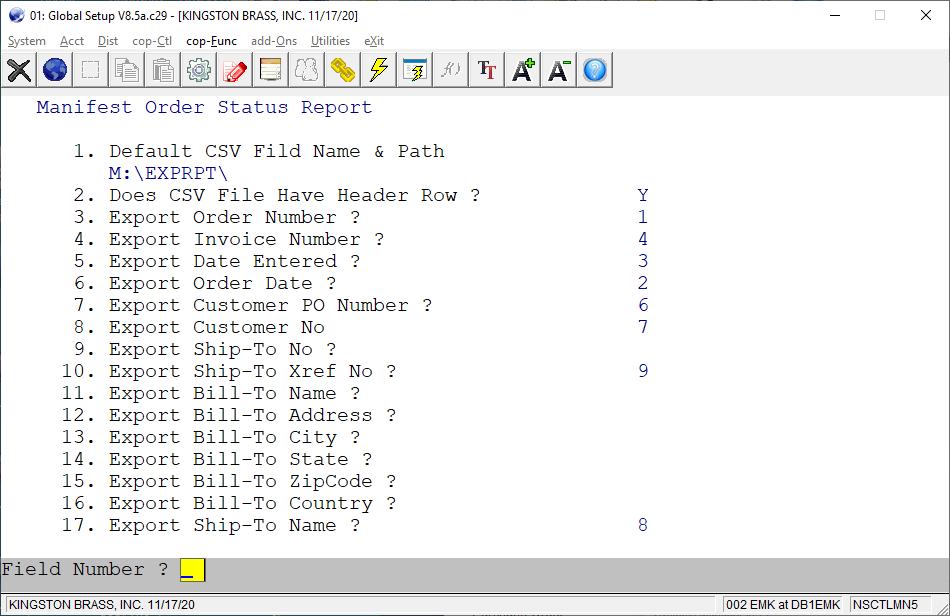Open the Utilities menu
The image size is (950, 616).
[330, 41]
